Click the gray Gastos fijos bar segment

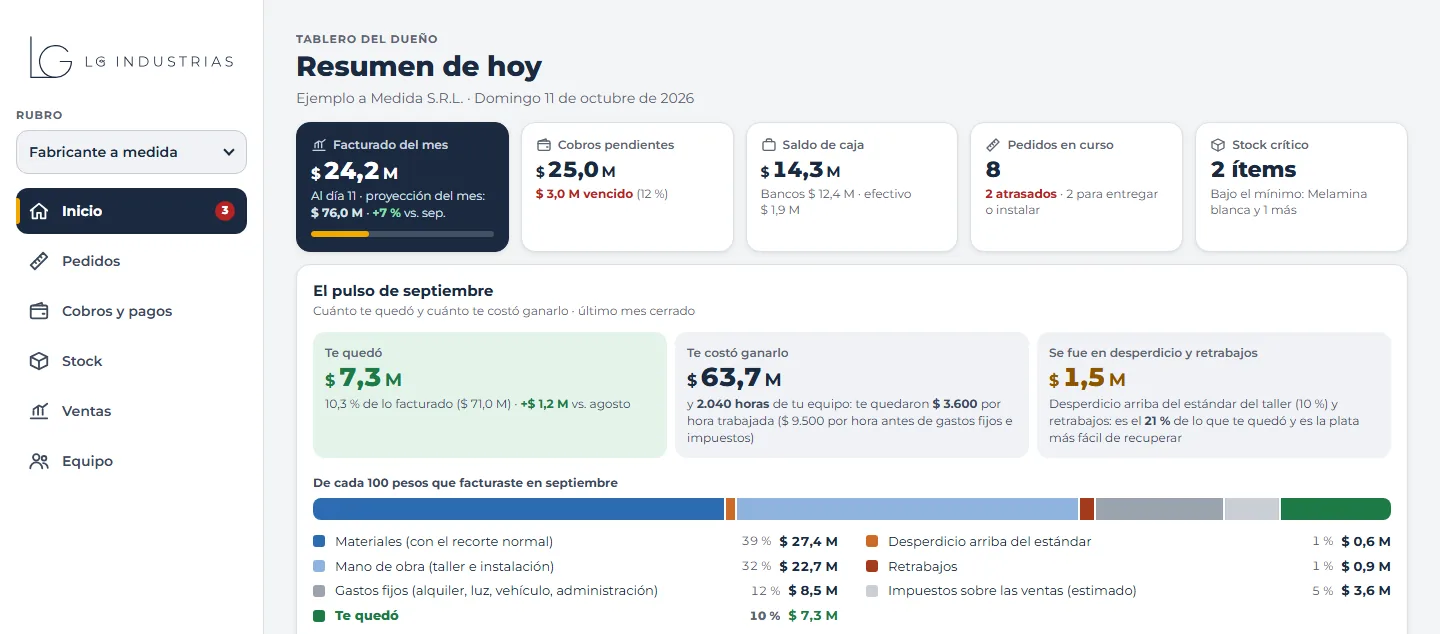[x=1159, y=509]
